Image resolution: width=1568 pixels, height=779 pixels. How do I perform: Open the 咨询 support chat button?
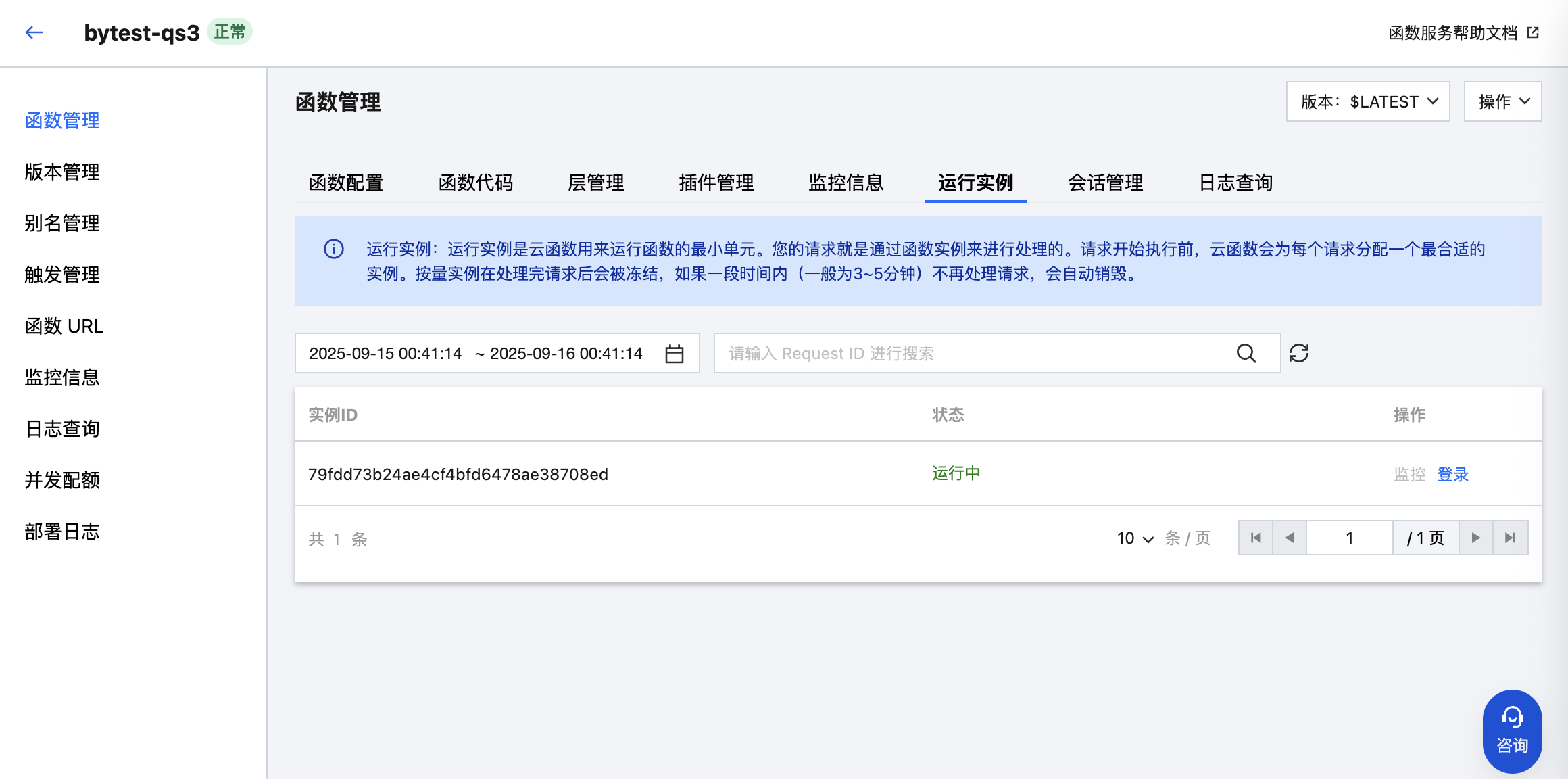[x=1512, y=731]
